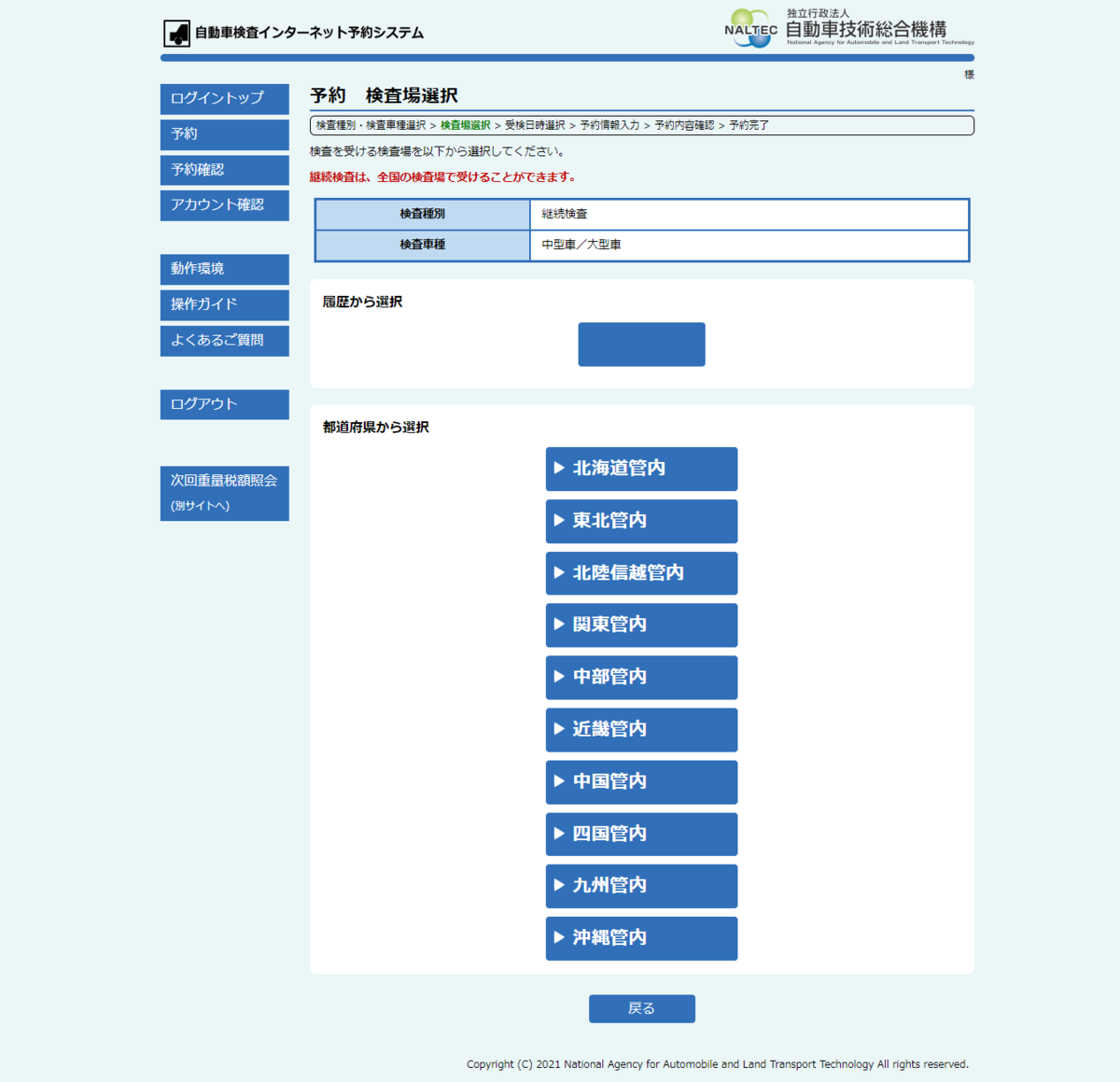Click breadcrumb step 予約完了
This screenshot has width=1120, height=1082.
749,125
